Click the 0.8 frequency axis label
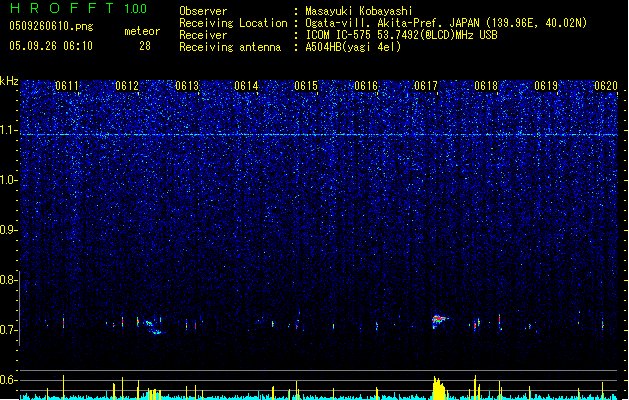 pyautogui.click(x=9, y=280)
